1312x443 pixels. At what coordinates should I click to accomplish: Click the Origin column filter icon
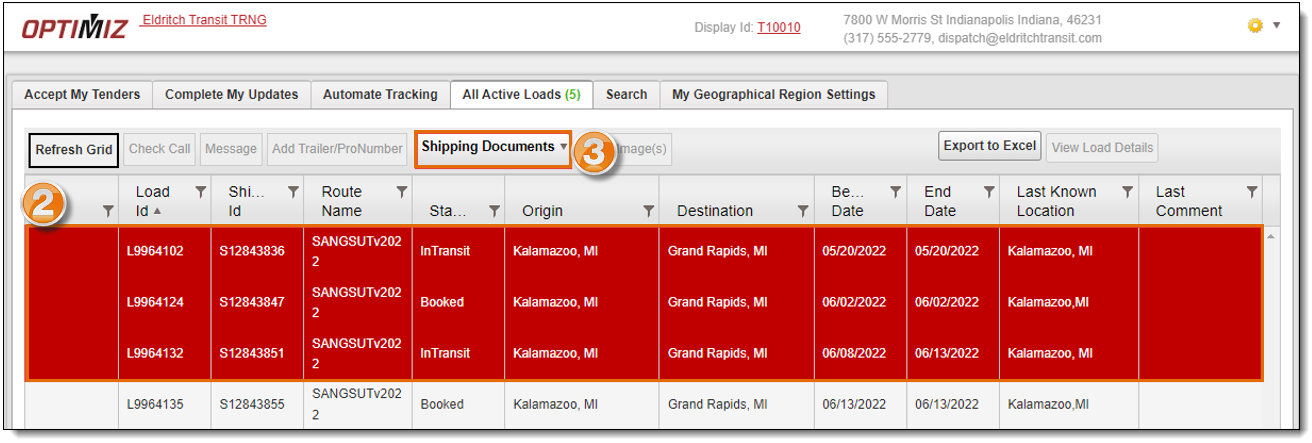[648, 211]
